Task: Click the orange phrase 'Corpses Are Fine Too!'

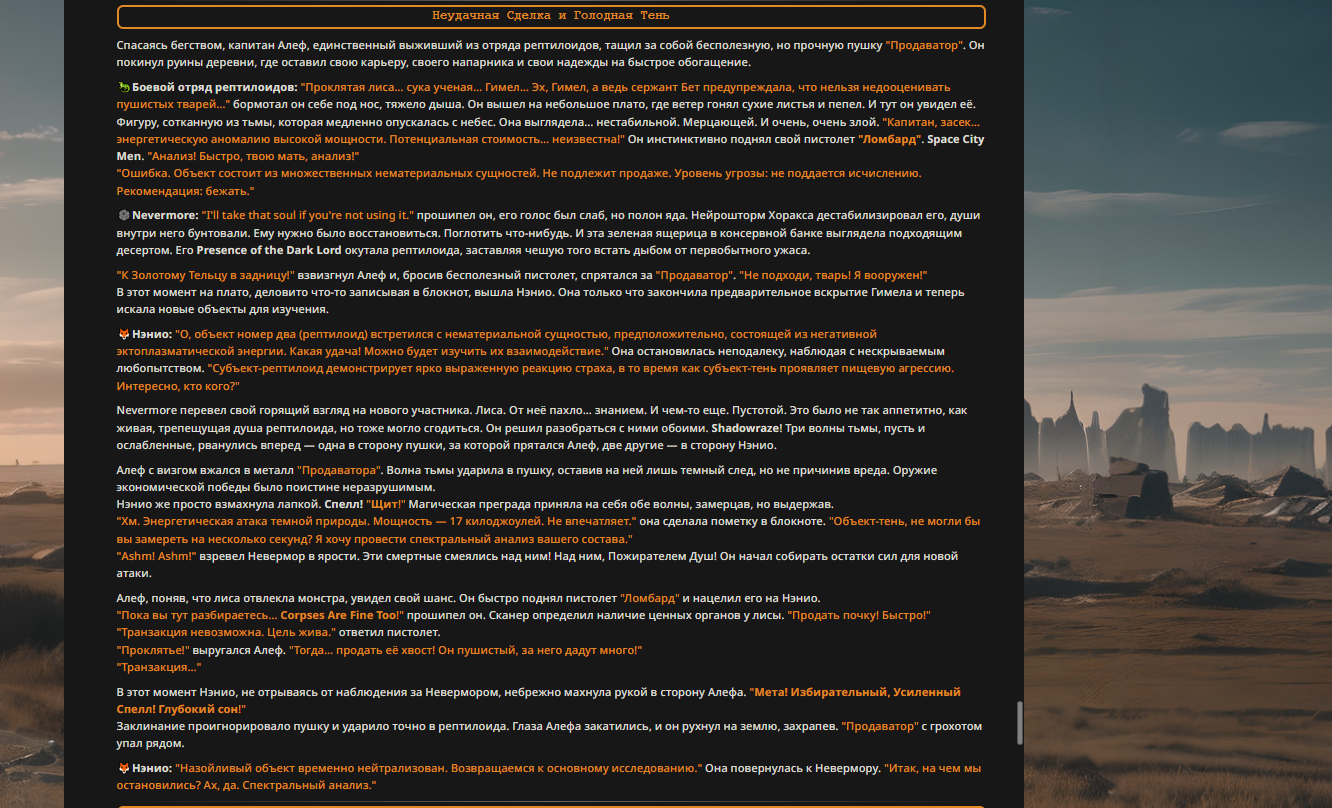Action: (342, 615)
